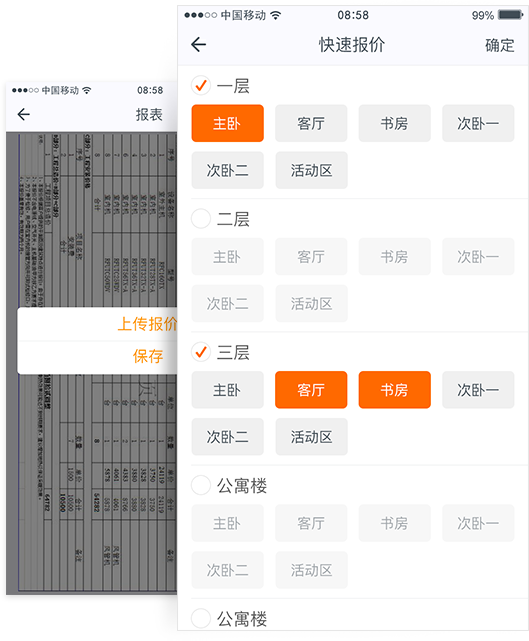Screen dimensions: 529x641
Task: Select 次卧一 under 一层
Action: pos(478,123)
